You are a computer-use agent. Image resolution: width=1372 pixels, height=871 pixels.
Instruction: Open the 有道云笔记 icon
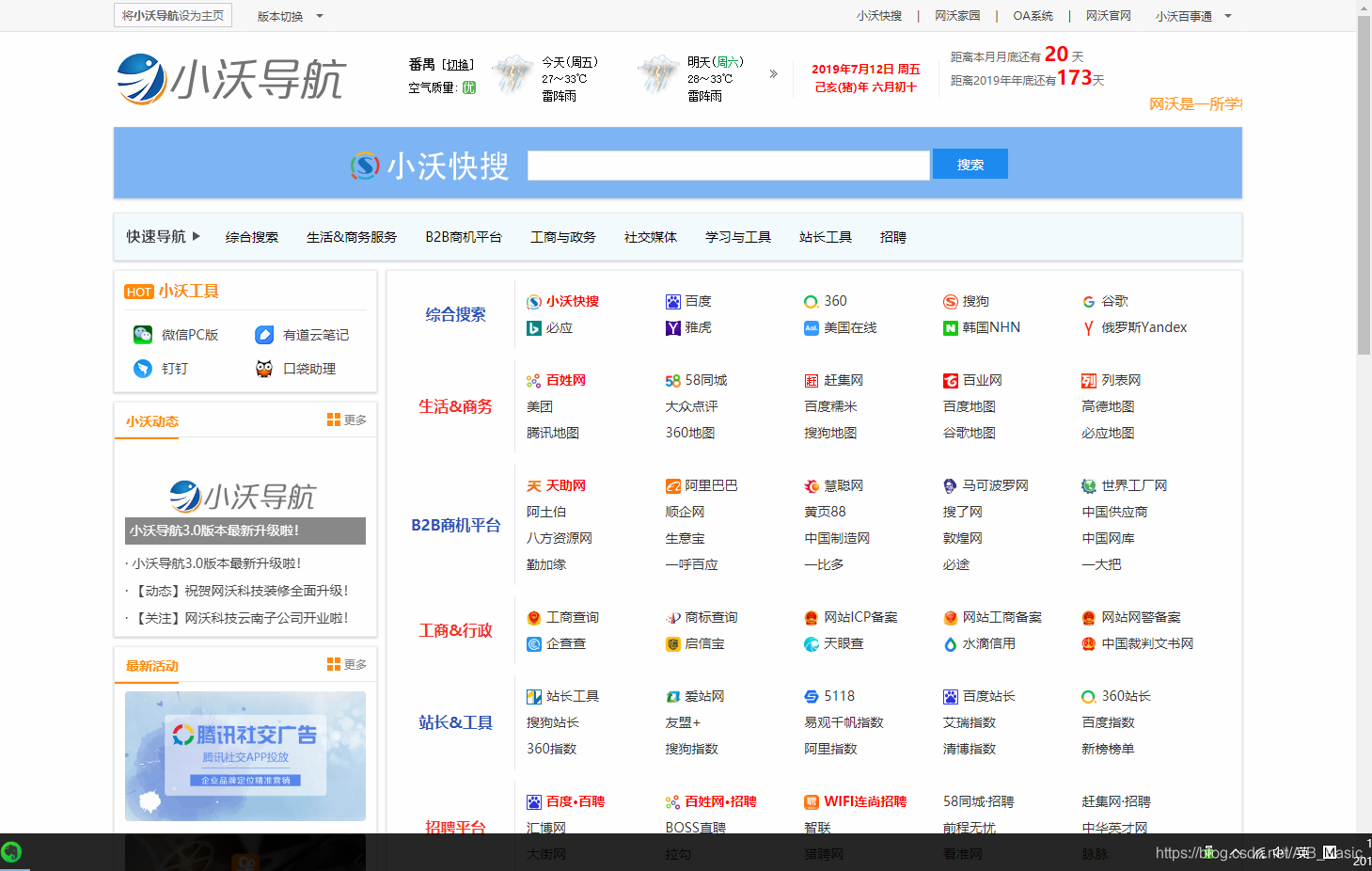pos(264,335)
